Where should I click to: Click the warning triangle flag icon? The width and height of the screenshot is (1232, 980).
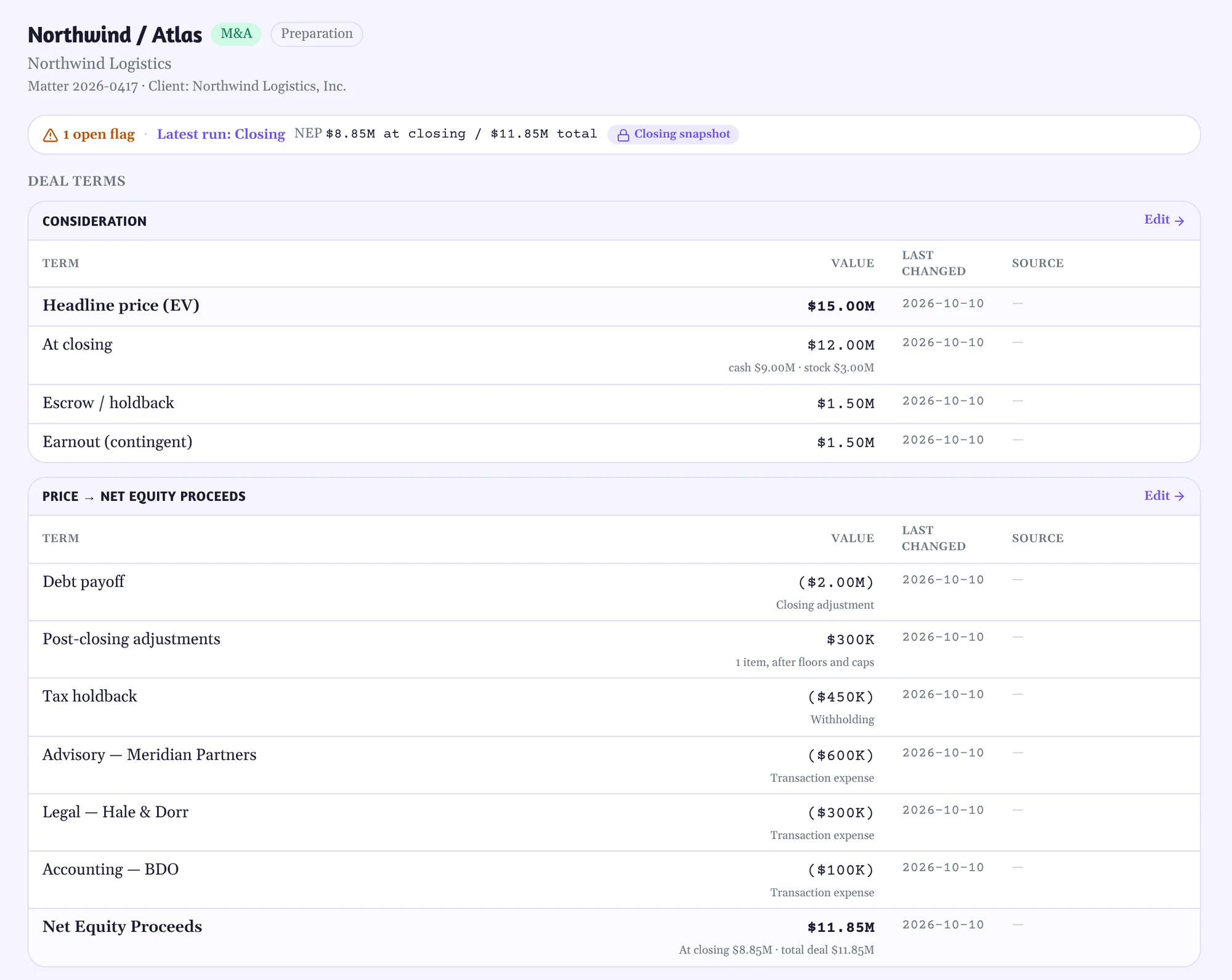point(50,135)
